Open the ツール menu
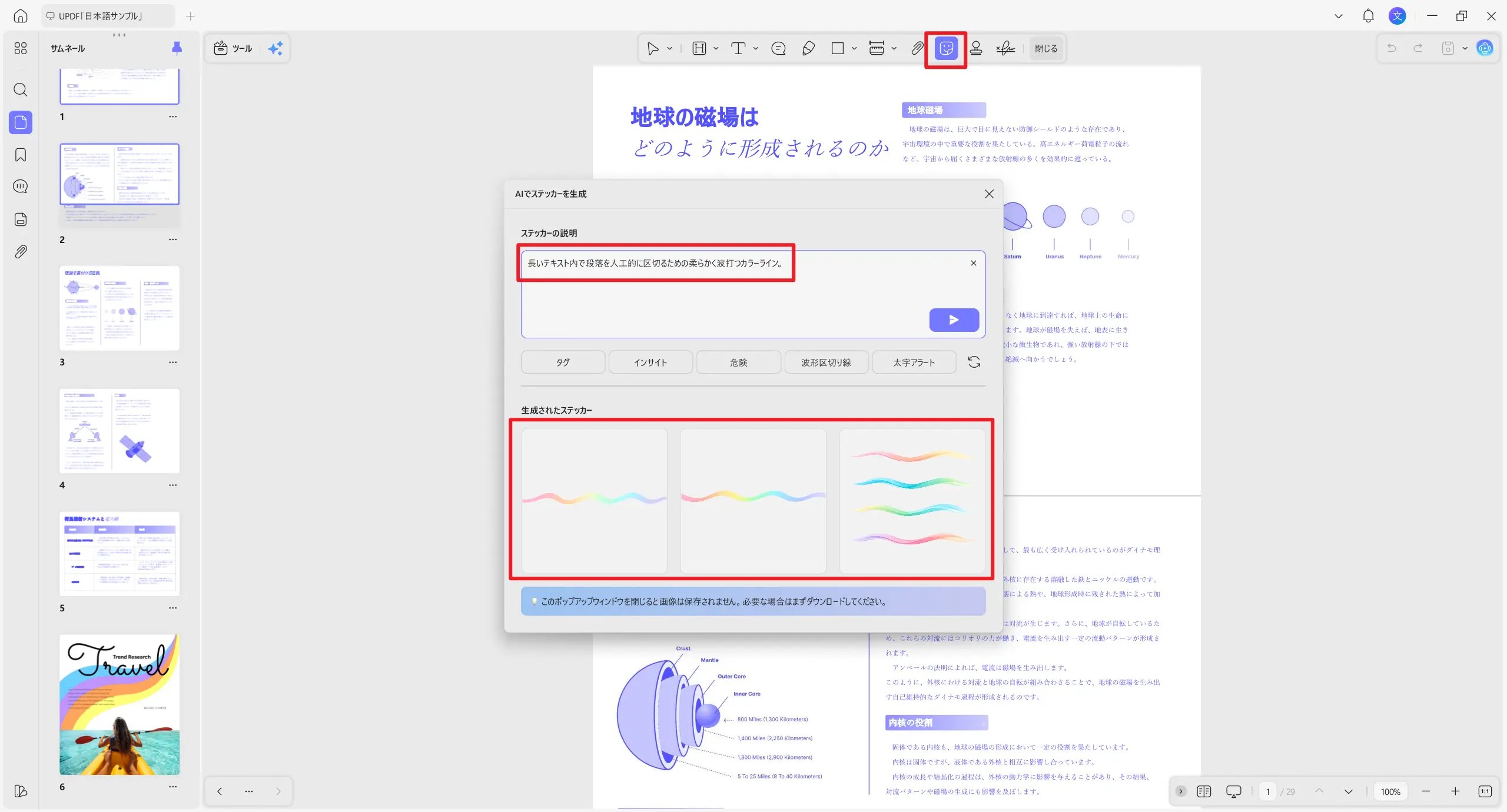Viewport: 1507px width, 812px height. [234, 49]
